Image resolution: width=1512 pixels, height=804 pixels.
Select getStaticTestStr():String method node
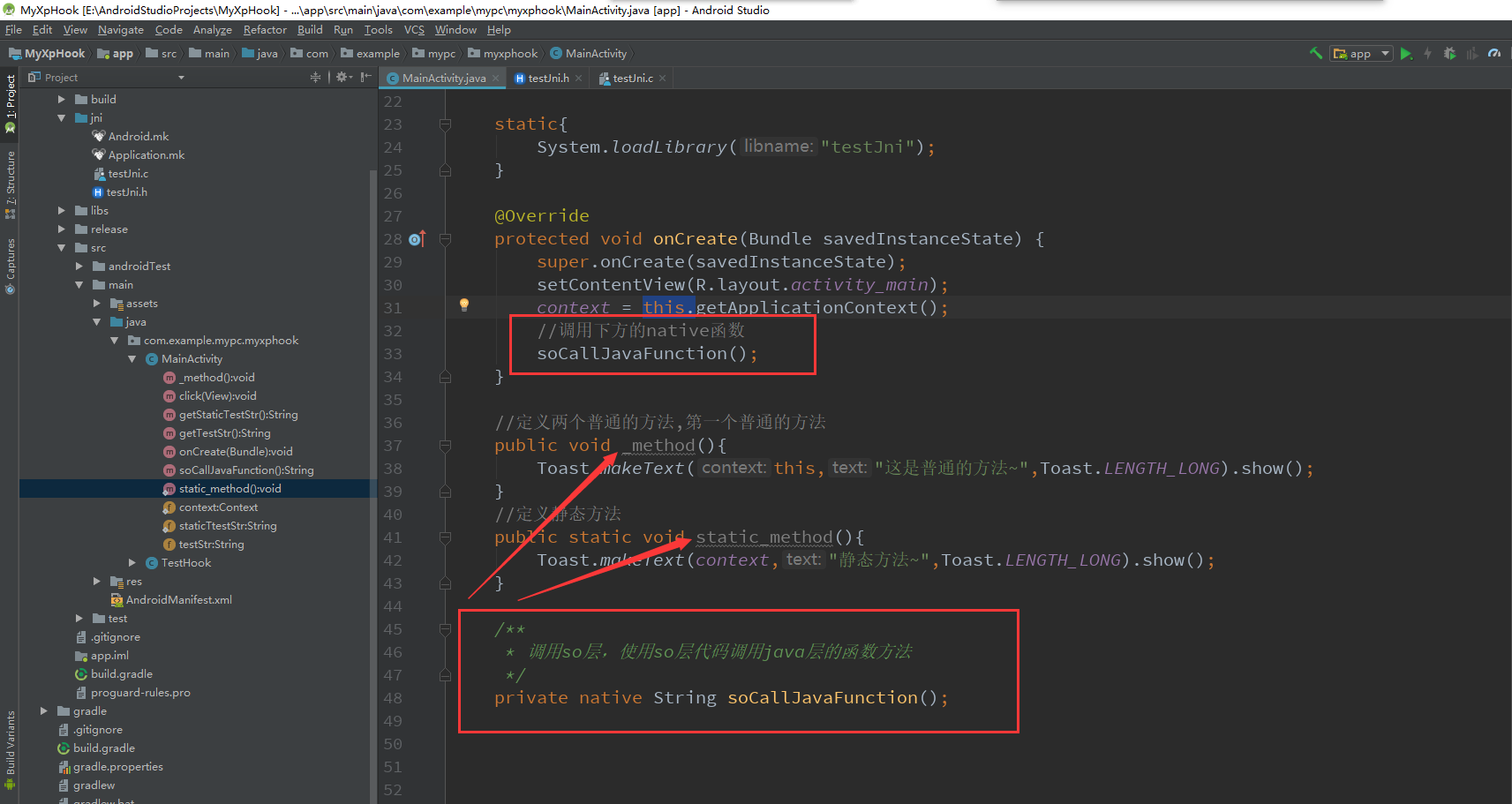pyautogui.click(x=238, y=414)
